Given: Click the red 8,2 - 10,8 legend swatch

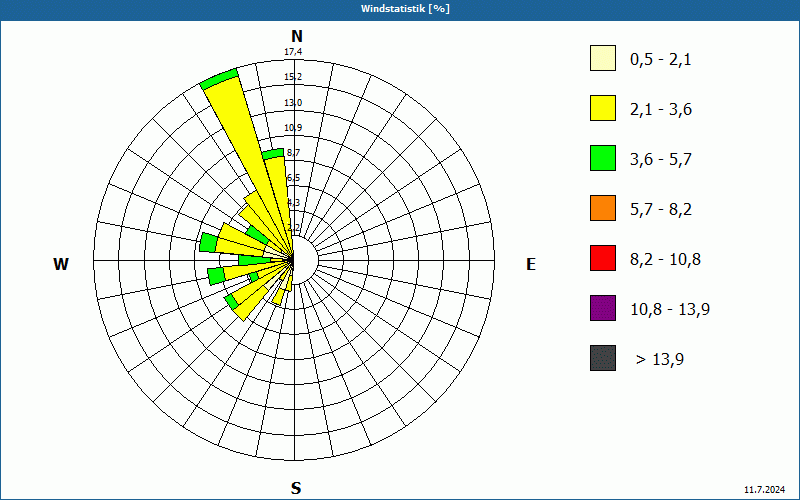Looking at the screenshot, I should click(x=603, y=258).
